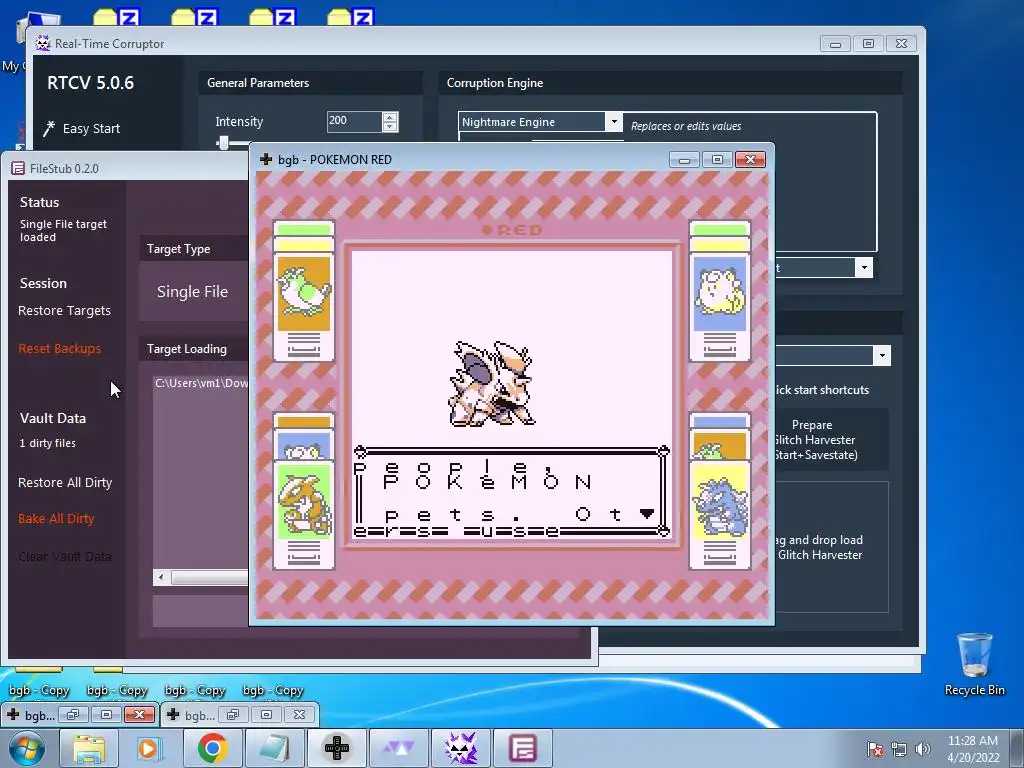Increase Intensity spinner value
The height and width of the screenshot is (768, 1024).
[x=390, y=117]
